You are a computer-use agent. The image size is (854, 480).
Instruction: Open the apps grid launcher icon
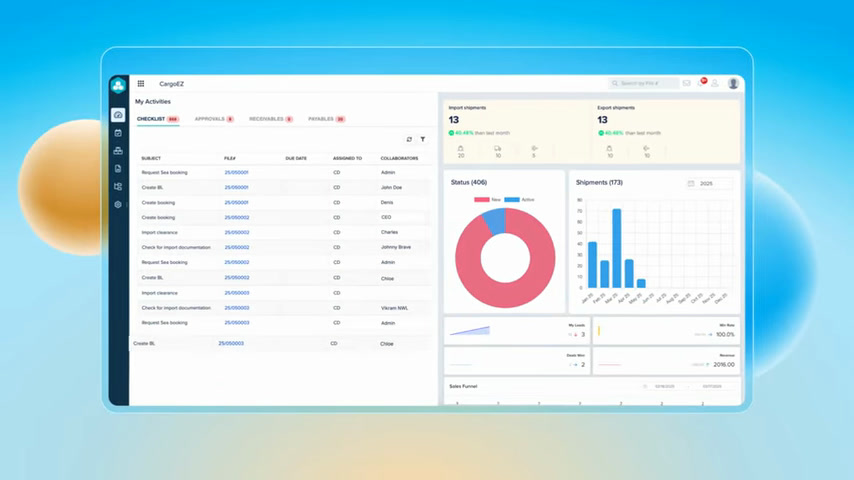(141, 83)
